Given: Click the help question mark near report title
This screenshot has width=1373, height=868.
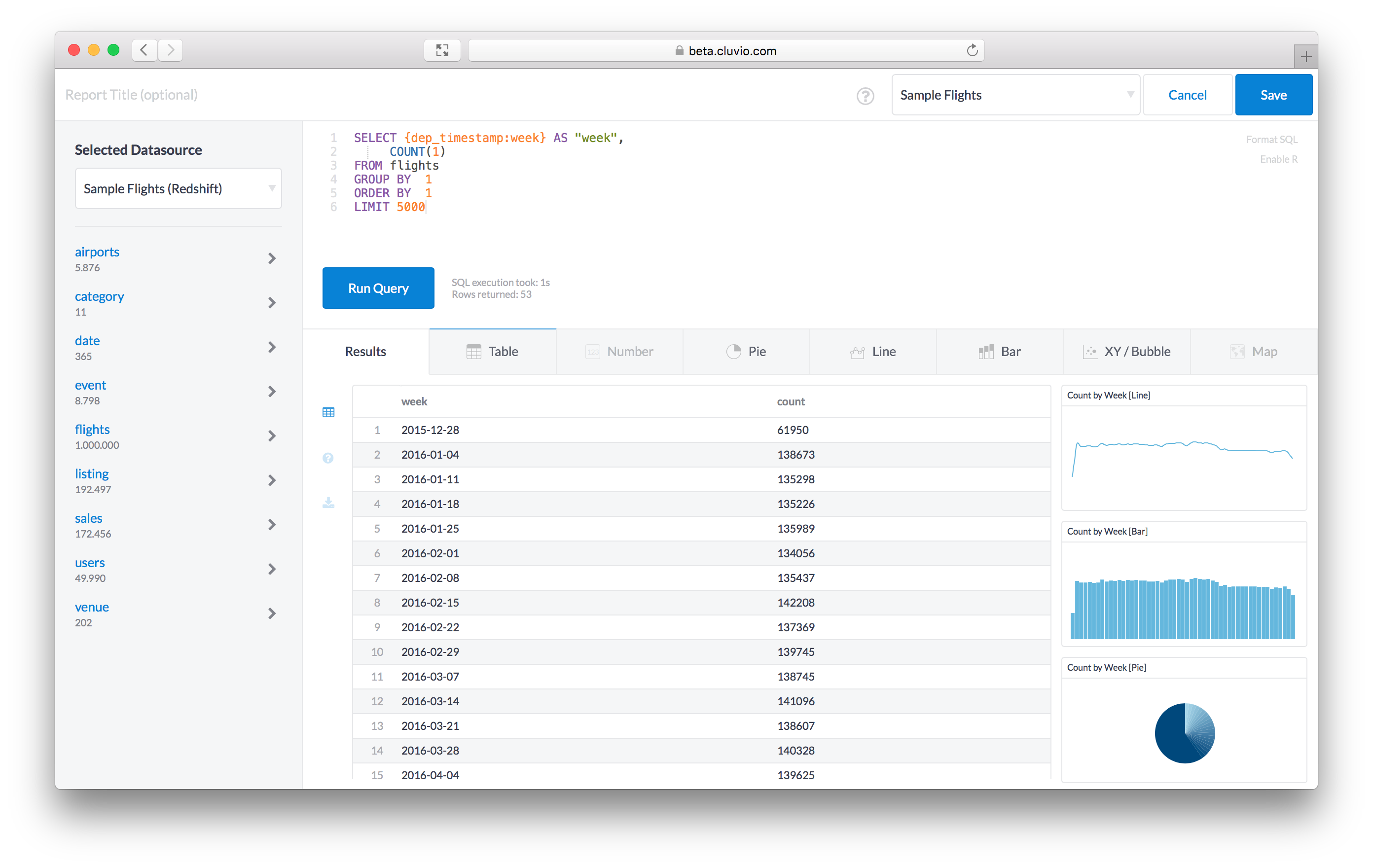Looking at the screenshot, I should (x=865, y=96).
